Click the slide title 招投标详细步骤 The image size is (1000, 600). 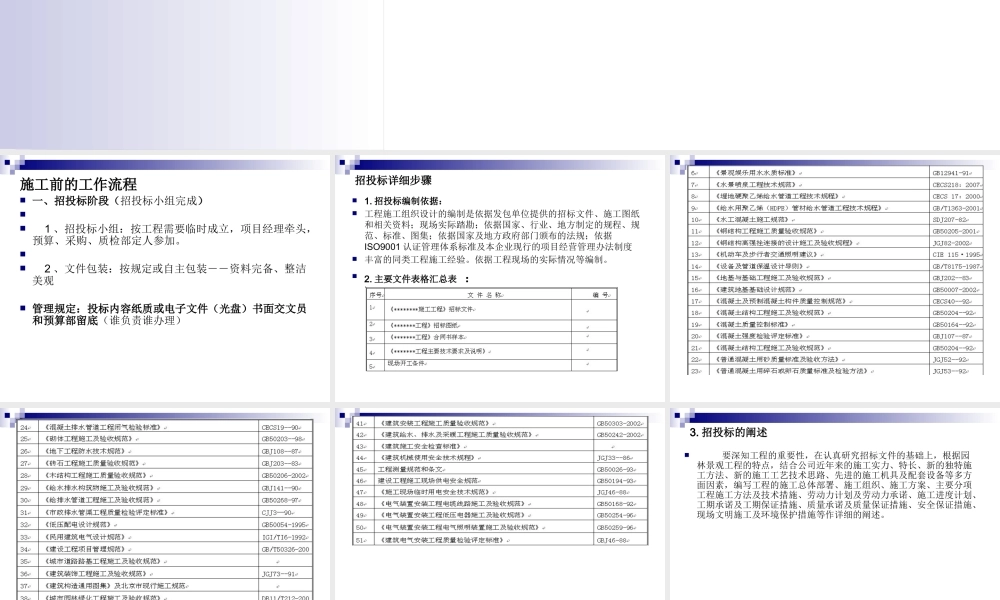393,180
